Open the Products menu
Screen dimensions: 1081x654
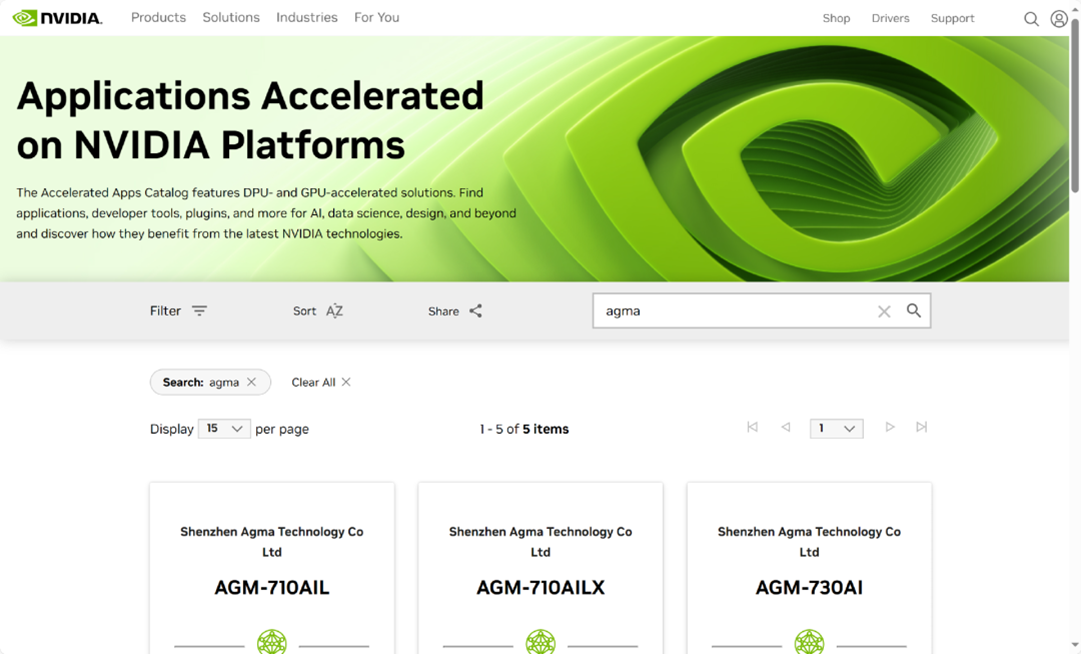tap(159, 17)
